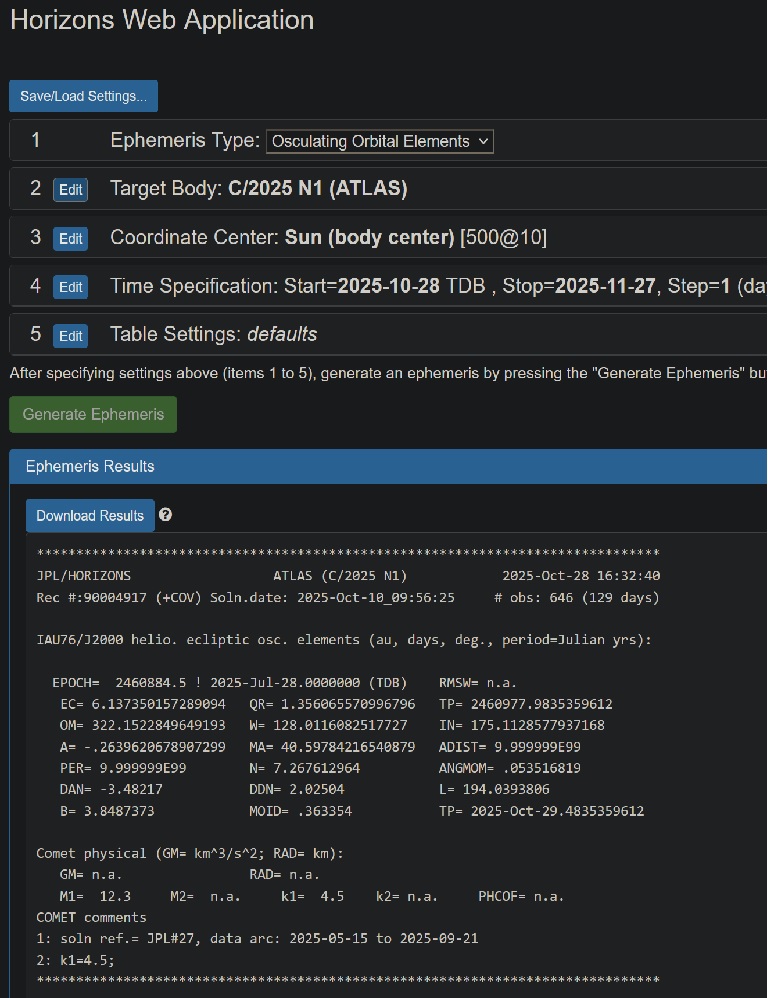Click the L= 194.0393806 value

pos(494,789)
